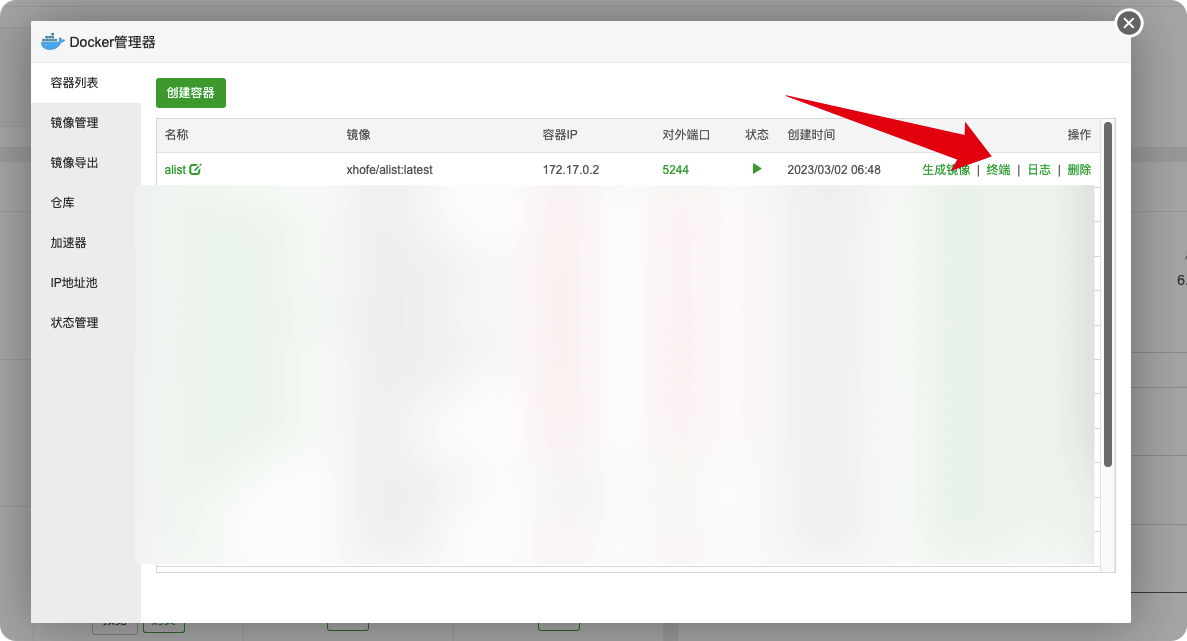Click the Docker whale logo icon
Viewport: 1187px width, 641px height.
[x=52, y=42]
